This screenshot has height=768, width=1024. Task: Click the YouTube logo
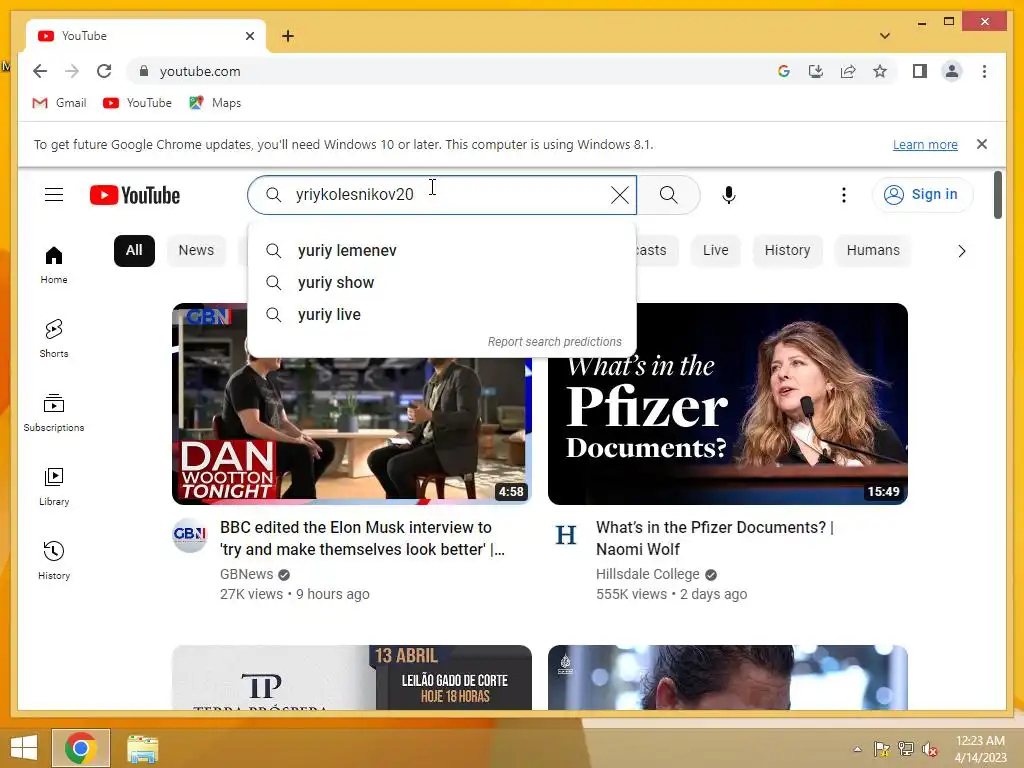coord(135,195)
